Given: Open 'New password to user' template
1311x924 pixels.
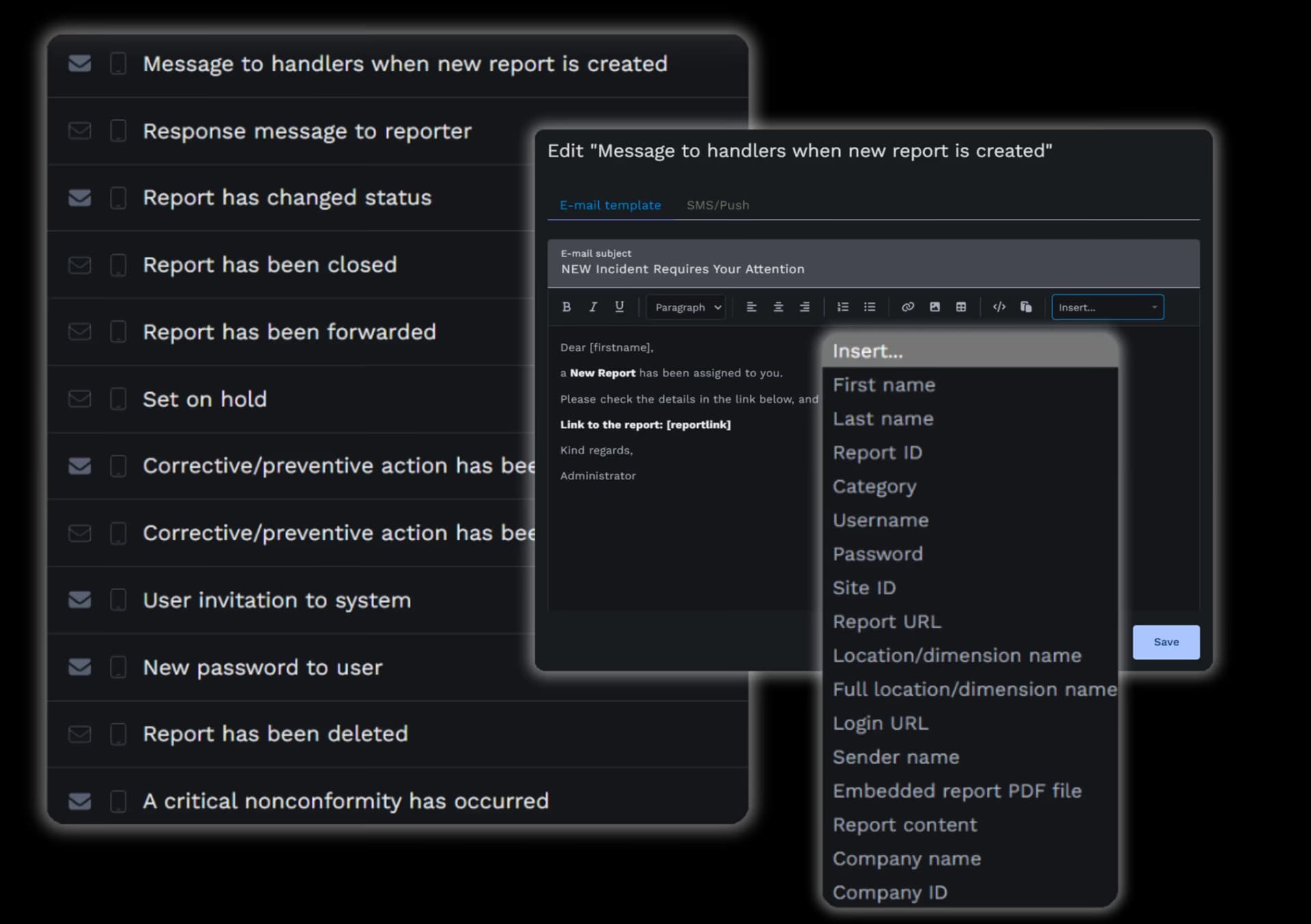Looking at the screenshot, I should coord(262,667).
